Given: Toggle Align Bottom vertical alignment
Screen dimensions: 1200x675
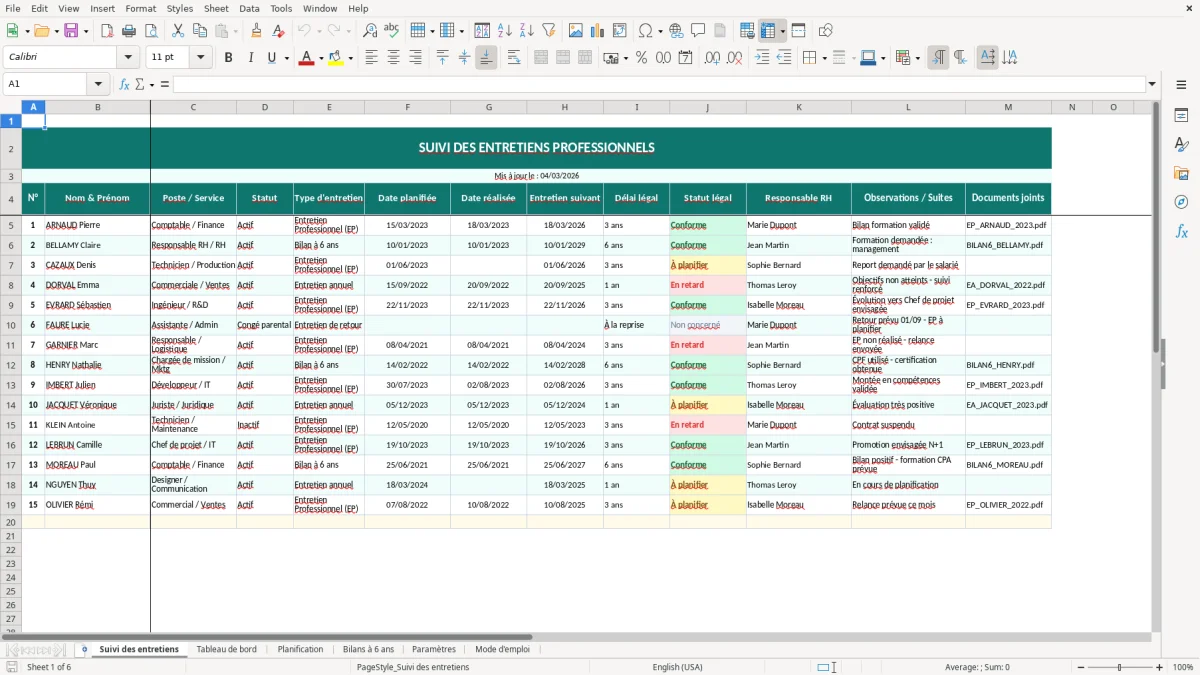Looking at the screenshot, I should 486,58.
